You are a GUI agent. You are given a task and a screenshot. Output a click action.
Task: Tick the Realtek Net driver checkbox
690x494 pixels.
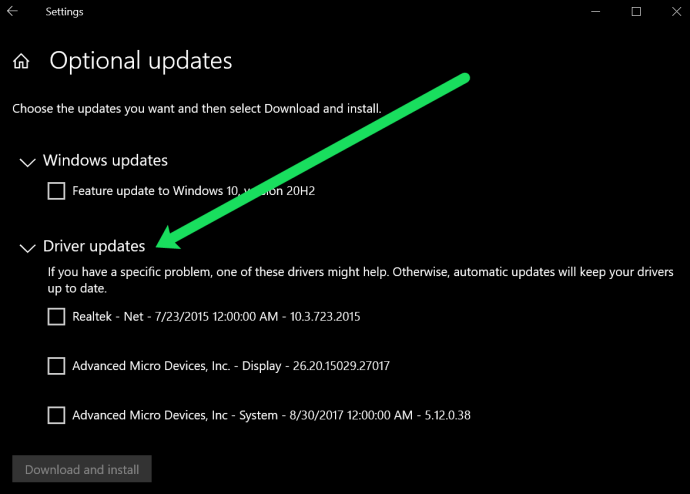[56, 317]
